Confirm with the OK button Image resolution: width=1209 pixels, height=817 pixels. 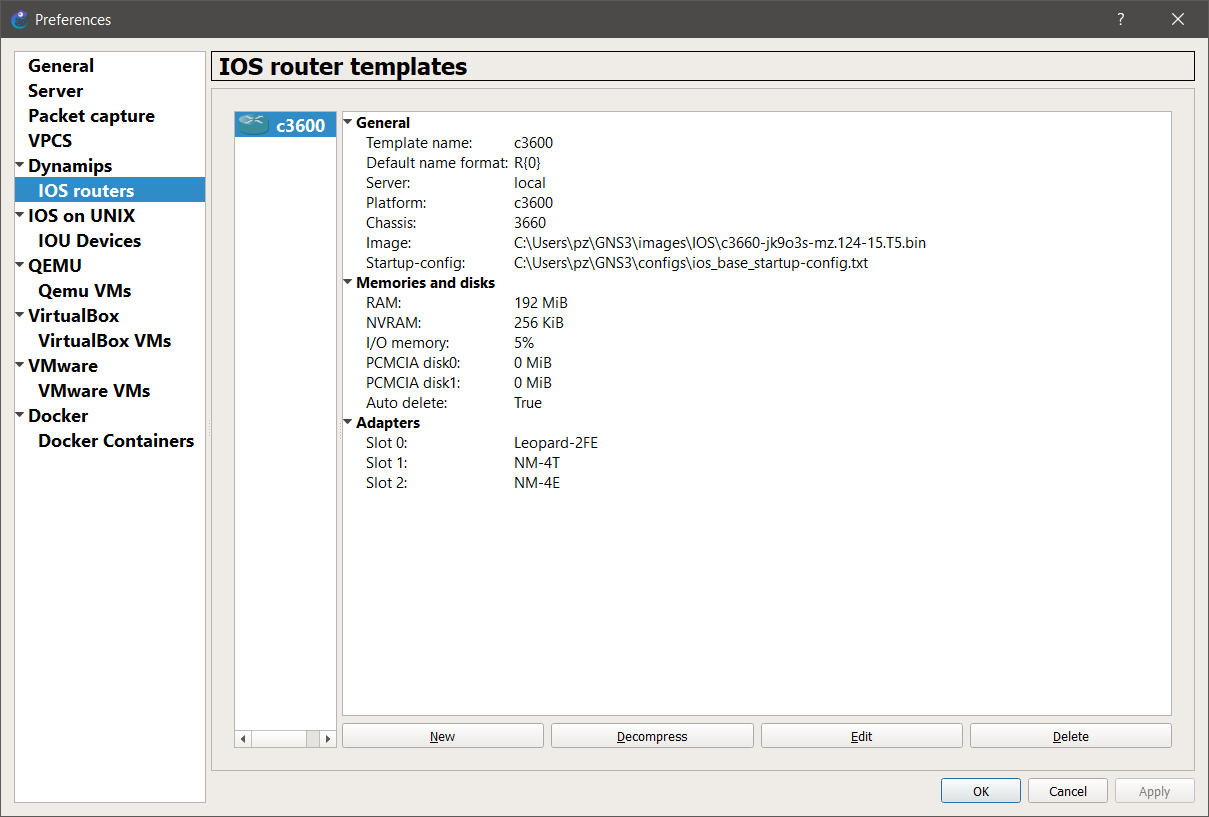(981, 791)
